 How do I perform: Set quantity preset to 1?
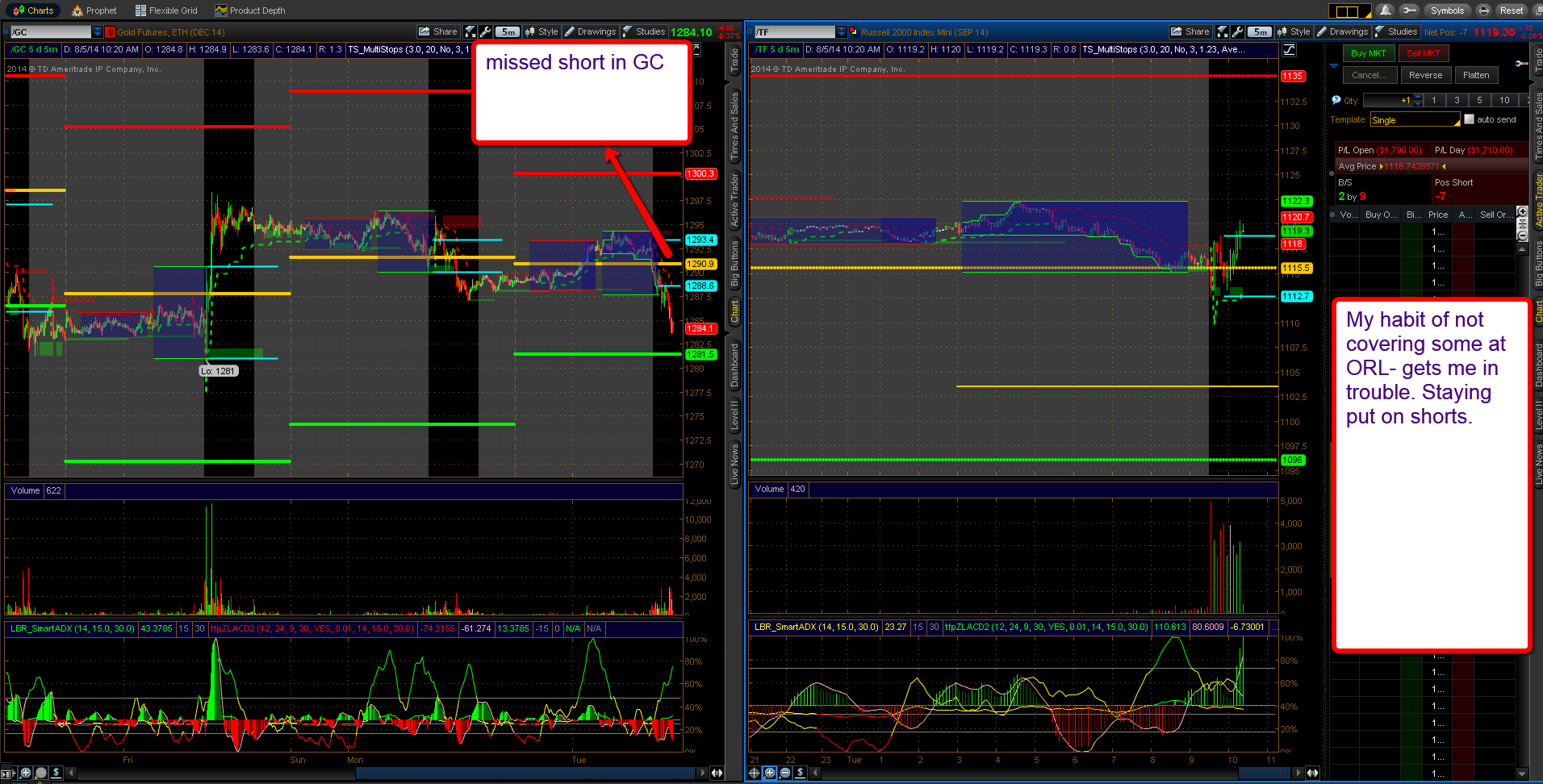coord(1434,100)
